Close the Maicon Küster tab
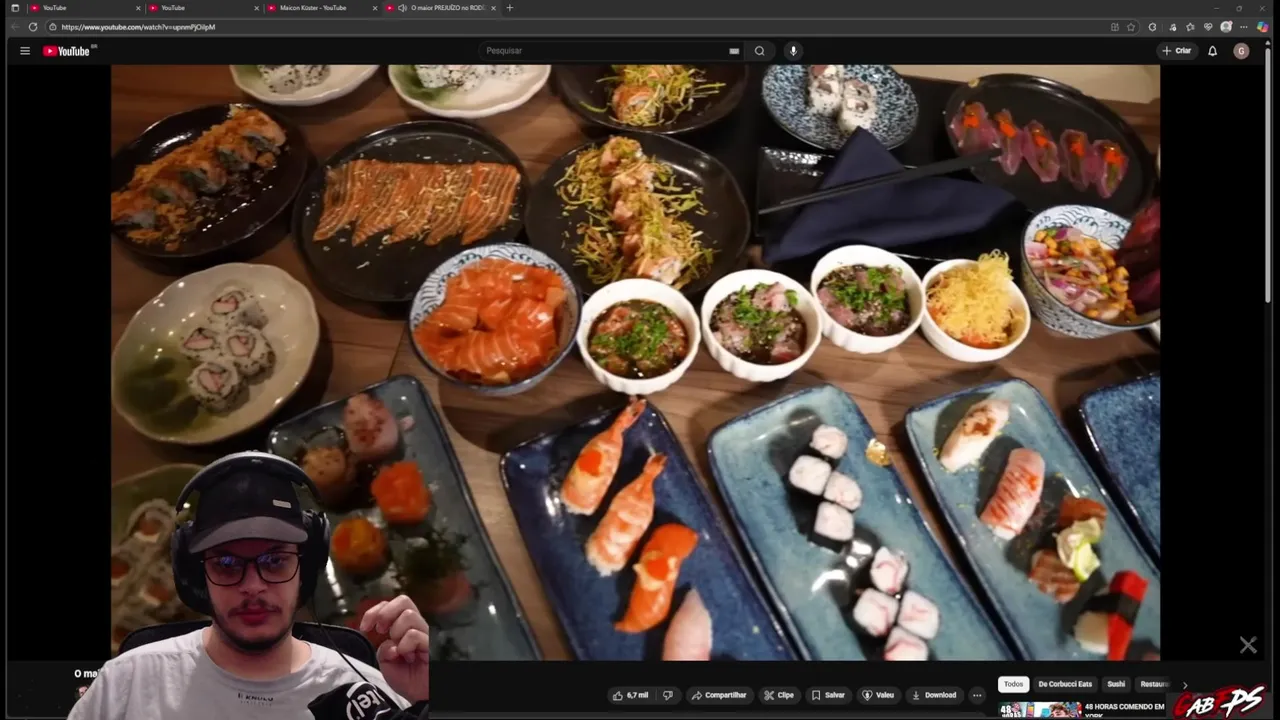1280x720 pixels. point(375,8)
